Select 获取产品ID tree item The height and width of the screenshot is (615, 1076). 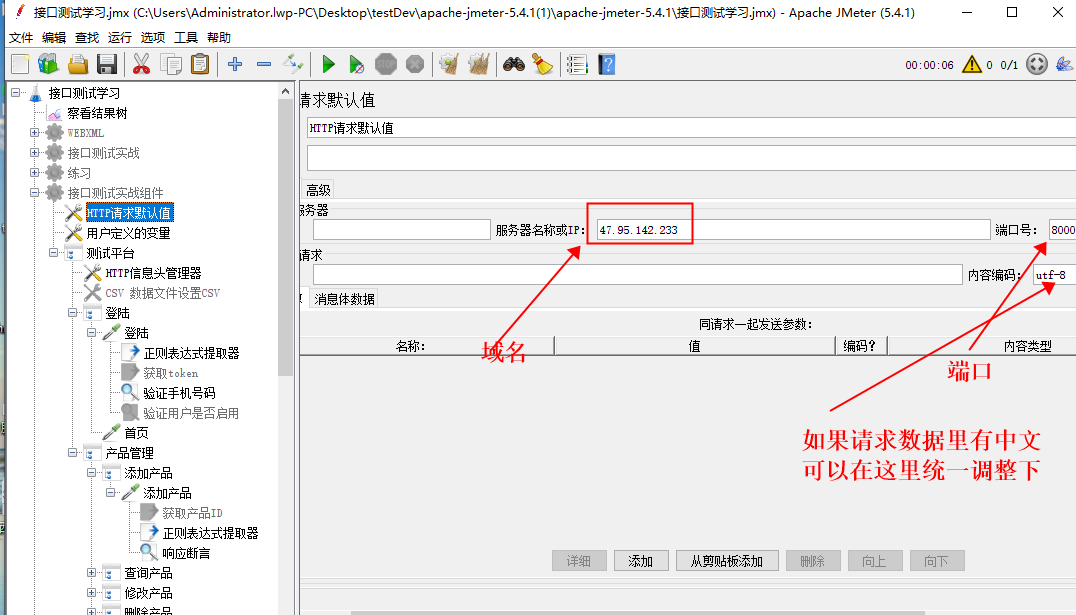point(192,513)
